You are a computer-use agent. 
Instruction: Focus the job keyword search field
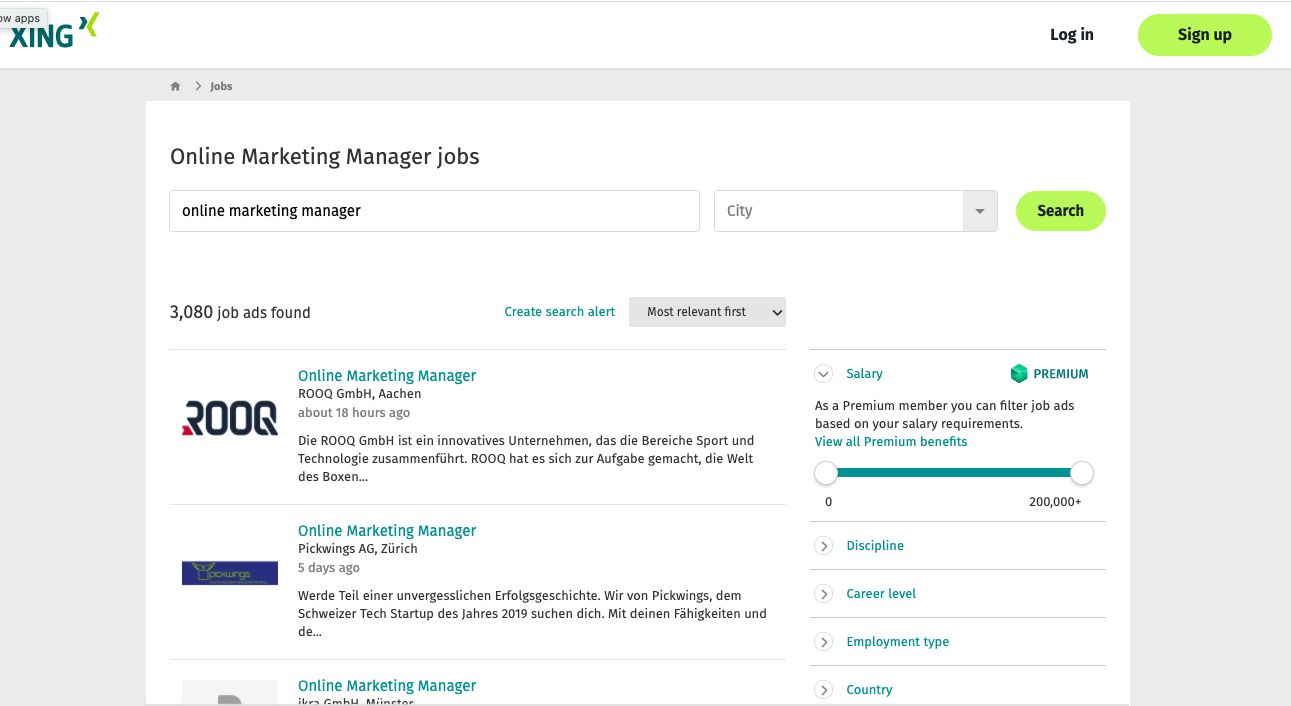click(434, 211)
